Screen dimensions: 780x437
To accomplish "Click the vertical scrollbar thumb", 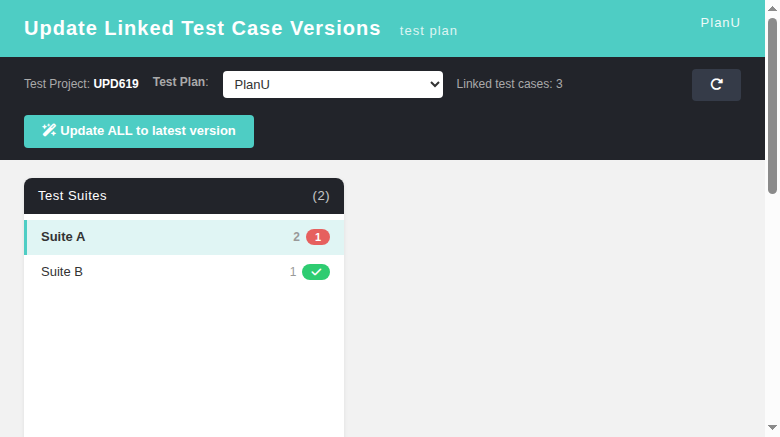I will point(773,106).
